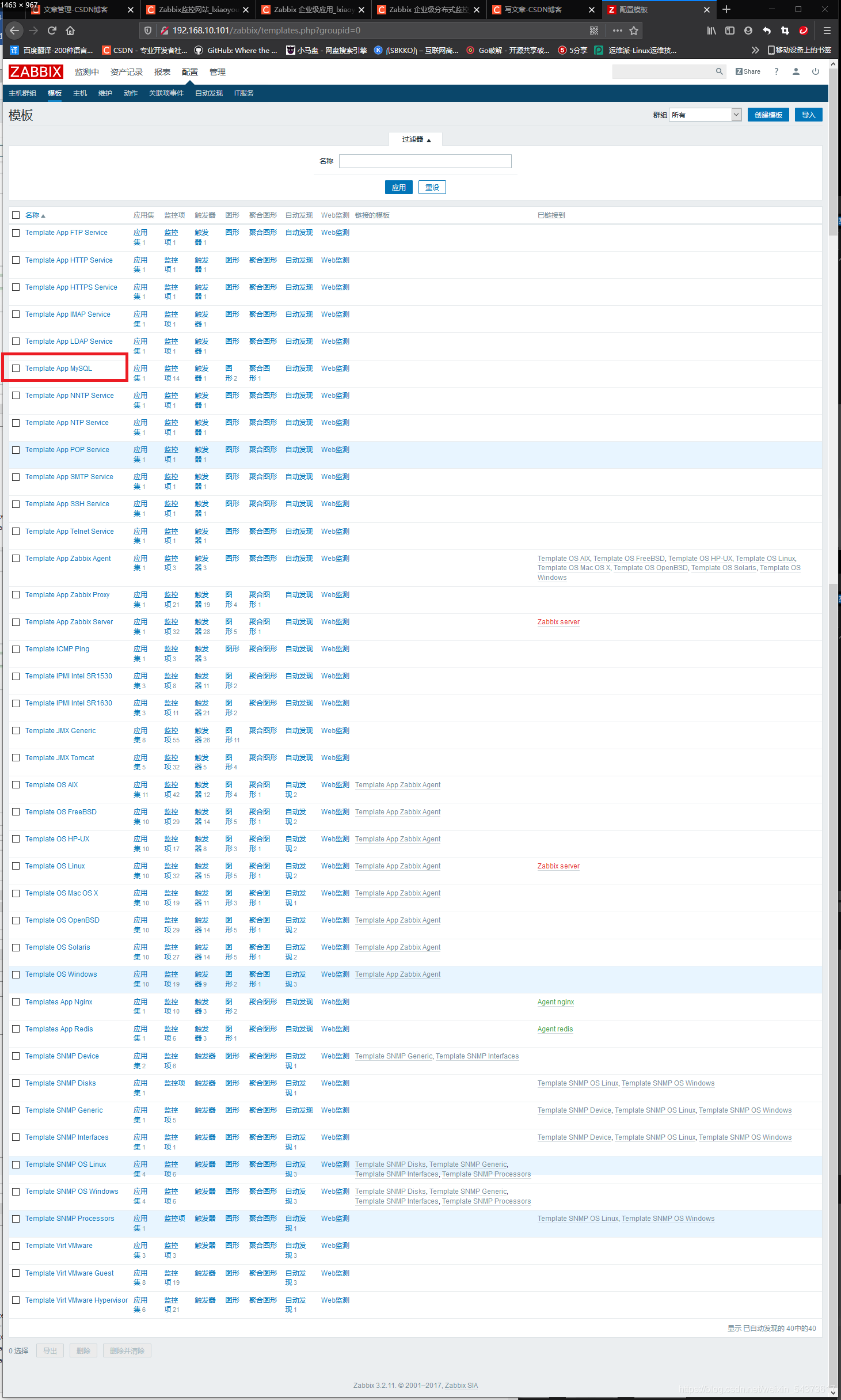841x1400 pixels.
Task: Focus the Zabbix top search box
Action: click(664, 71)
